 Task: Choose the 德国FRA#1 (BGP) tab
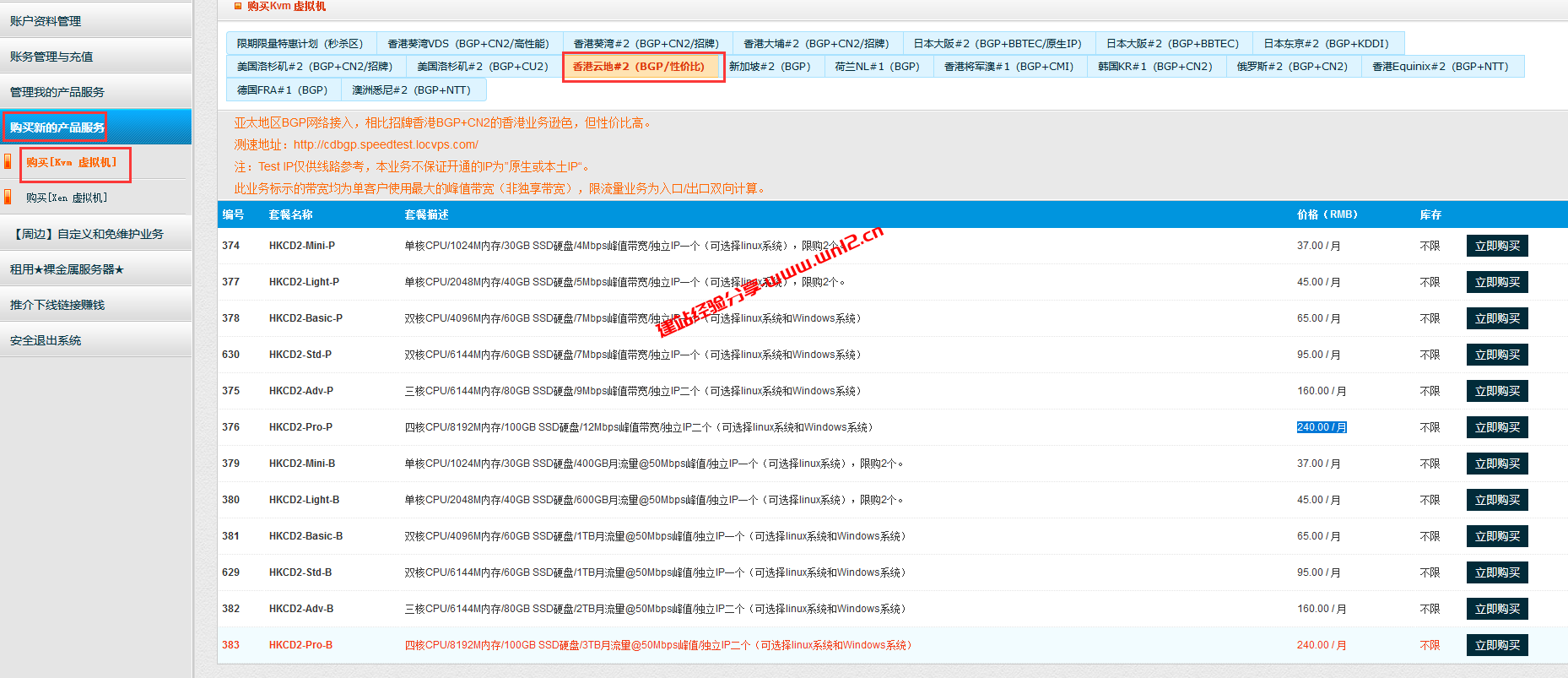pyautogui.click(x=282, y=90)
